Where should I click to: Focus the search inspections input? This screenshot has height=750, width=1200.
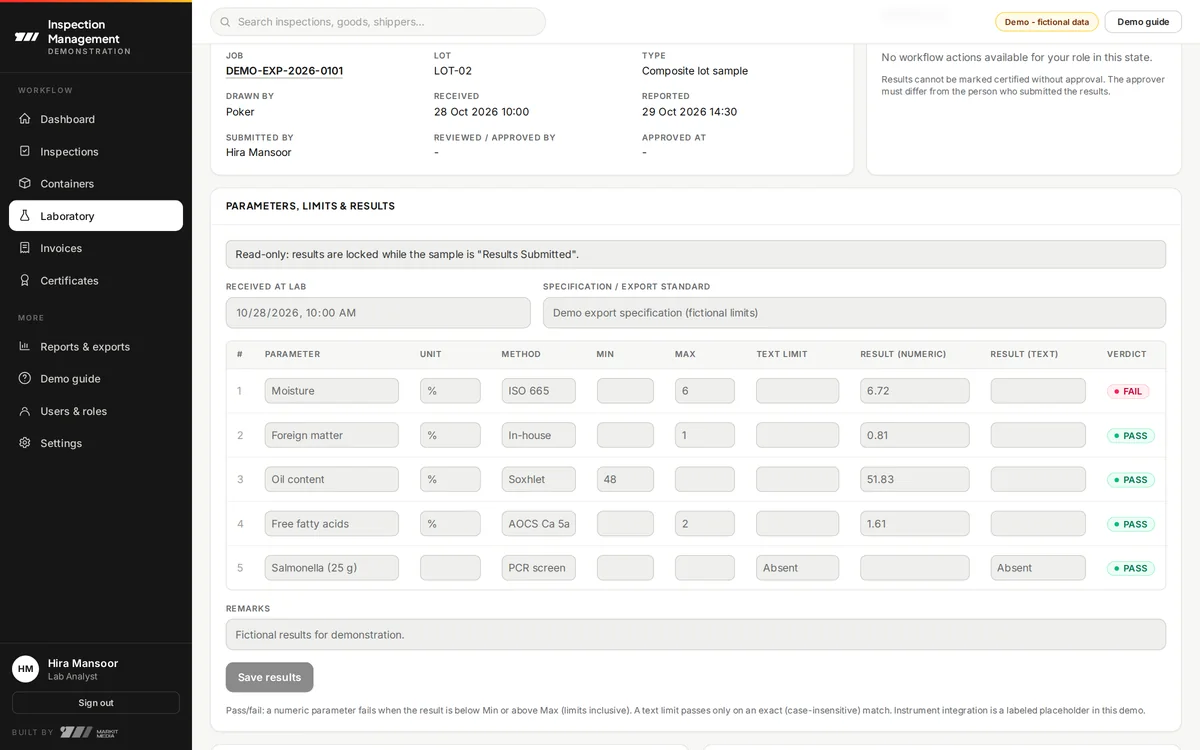378,22
